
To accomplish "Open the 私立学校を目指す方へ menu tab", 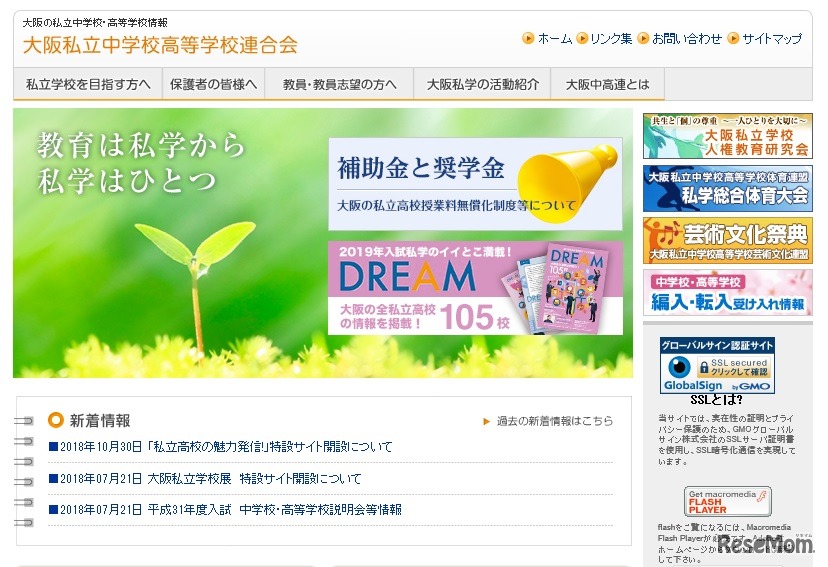I will coord(88,84).
